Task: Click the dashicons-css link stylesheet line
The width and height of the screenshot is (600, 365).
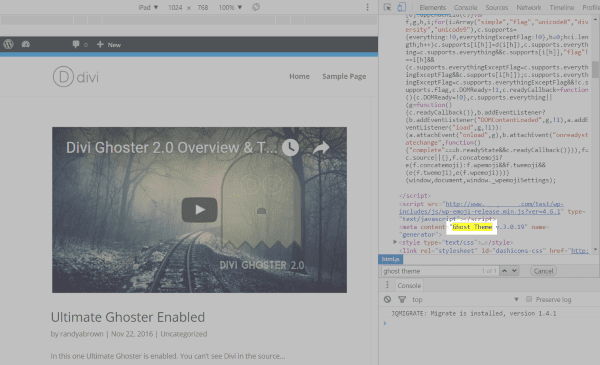Action: (x=494, y=251)
